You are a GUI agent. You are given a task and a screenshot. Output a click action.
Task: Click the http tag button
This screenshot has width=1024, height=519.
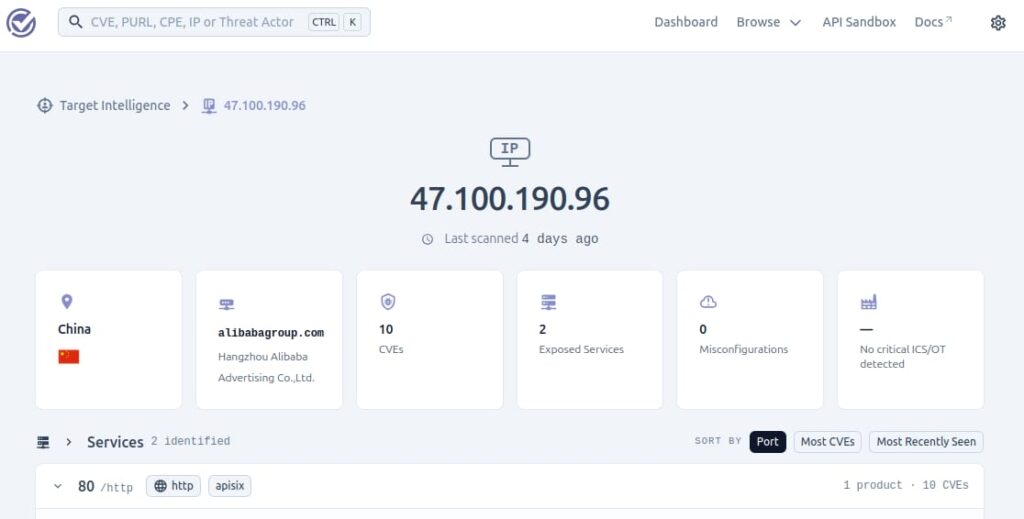(x=173, y=486)
